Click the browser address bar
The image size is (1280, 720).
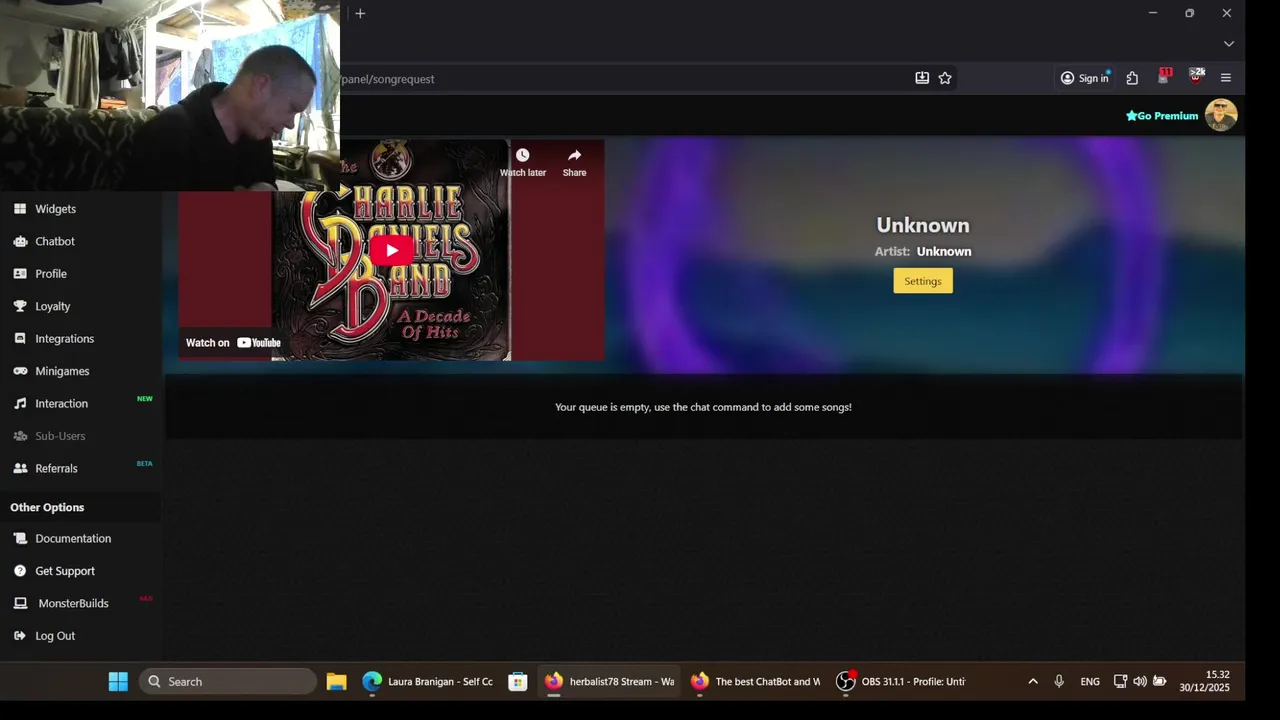(x=620, y=78)
